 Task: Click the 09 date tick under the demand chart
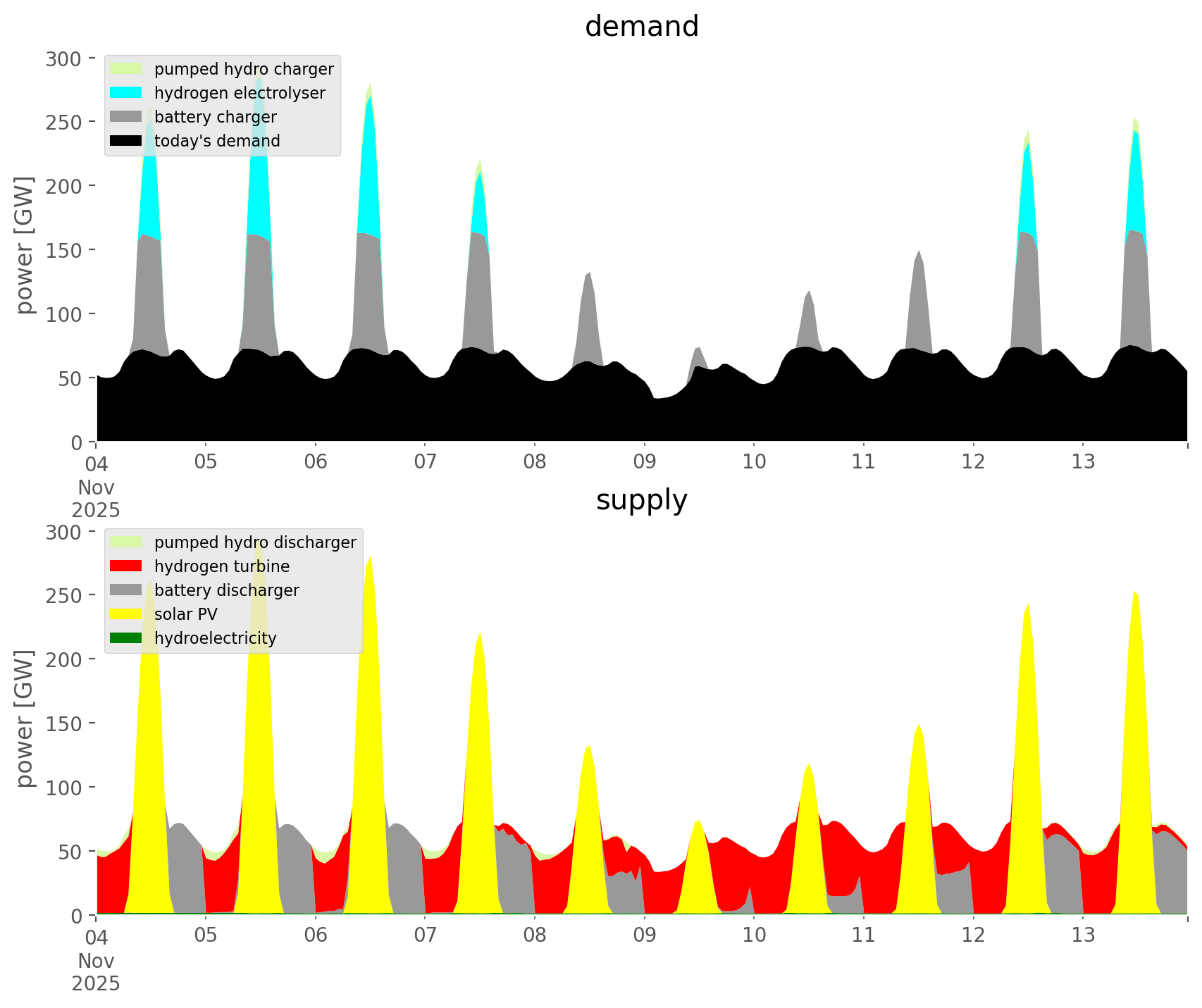pos(644,462)
